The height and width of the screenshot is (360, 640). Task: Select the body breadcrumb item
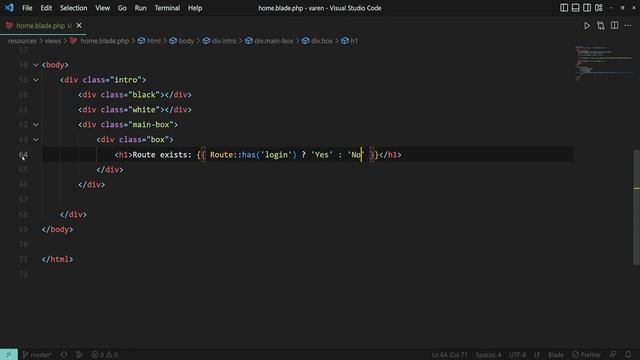click(x=182, y=41)
